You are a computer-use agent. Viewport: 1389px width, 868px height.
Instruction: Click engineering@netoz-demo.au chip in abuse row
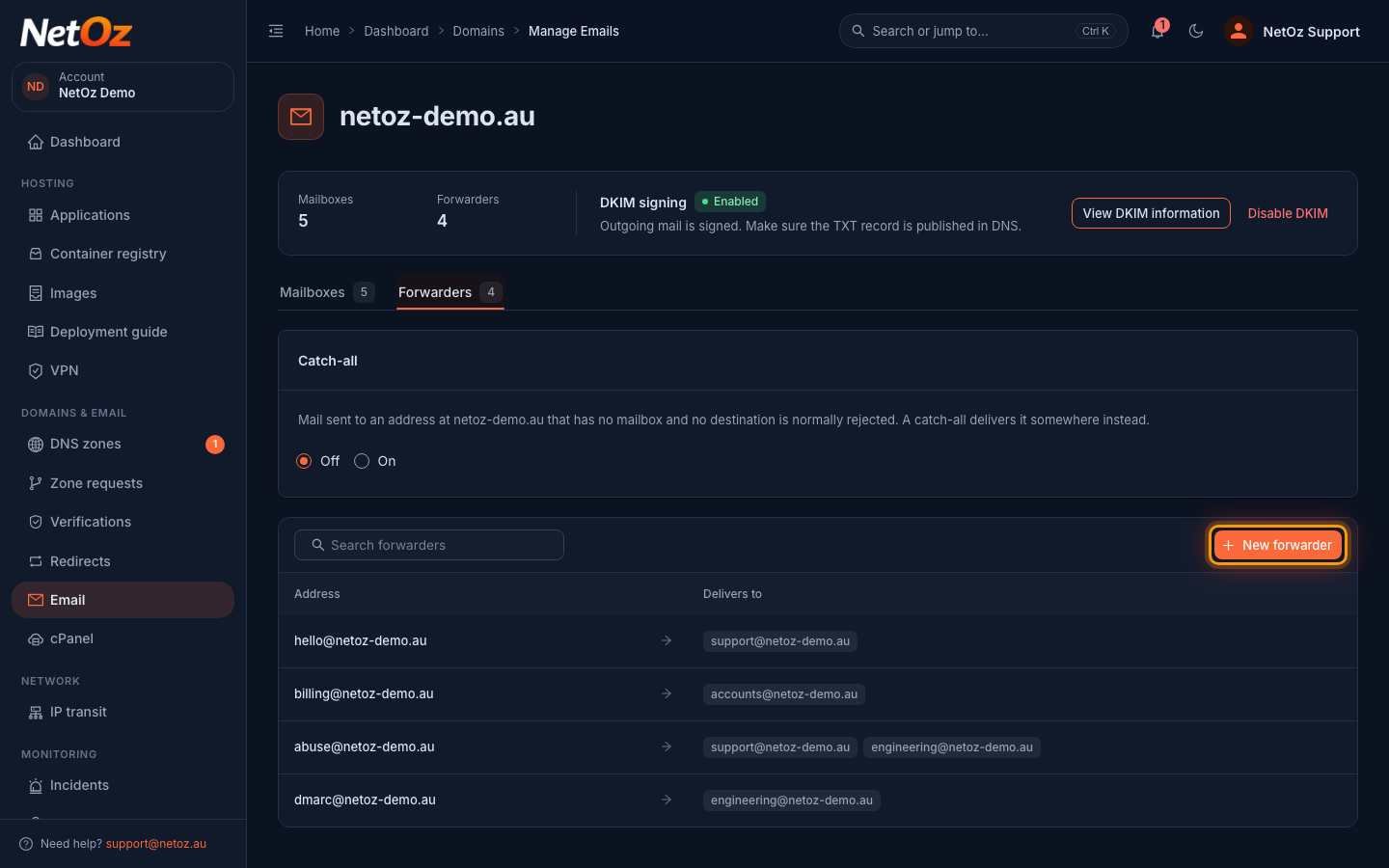(x=952, y=747)
